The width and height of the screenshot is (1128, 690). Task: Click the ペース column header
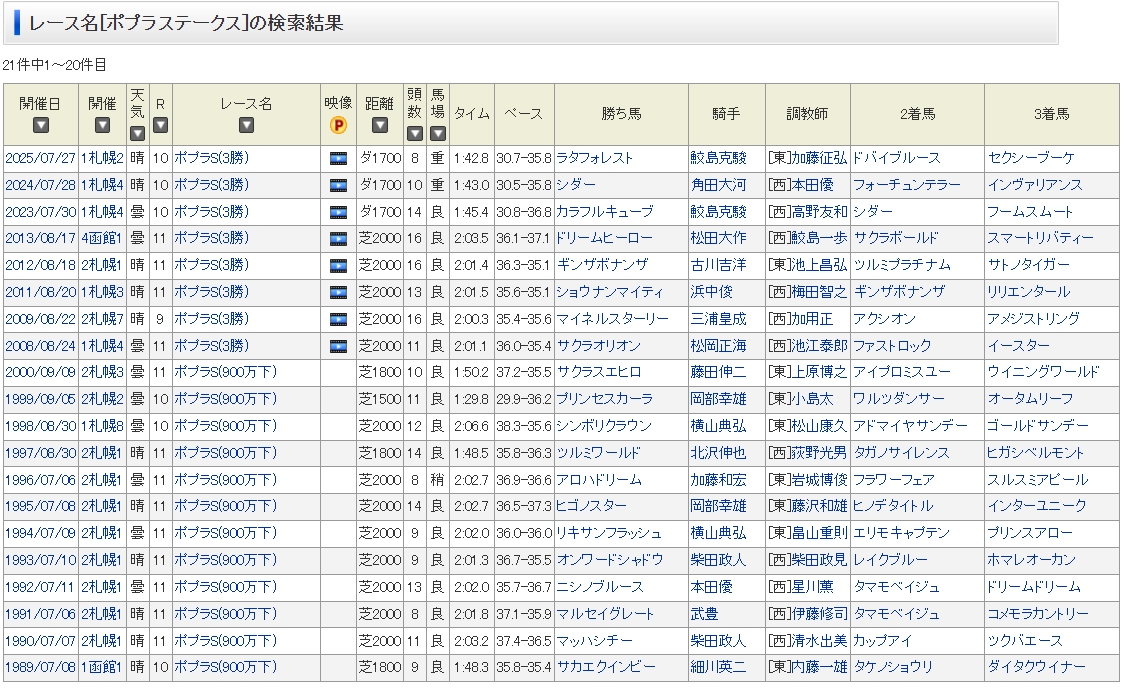pos(524,114)
